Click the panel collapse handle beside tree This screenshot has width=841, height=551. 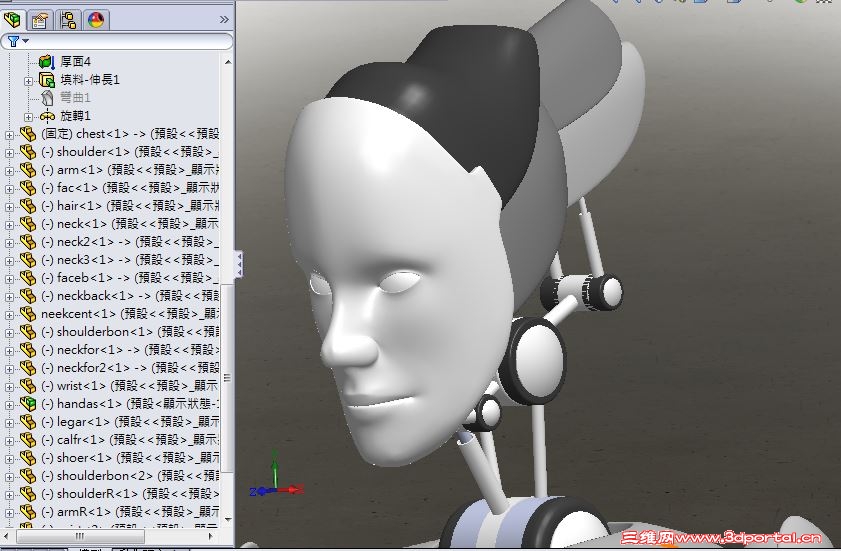coord(239,265)
